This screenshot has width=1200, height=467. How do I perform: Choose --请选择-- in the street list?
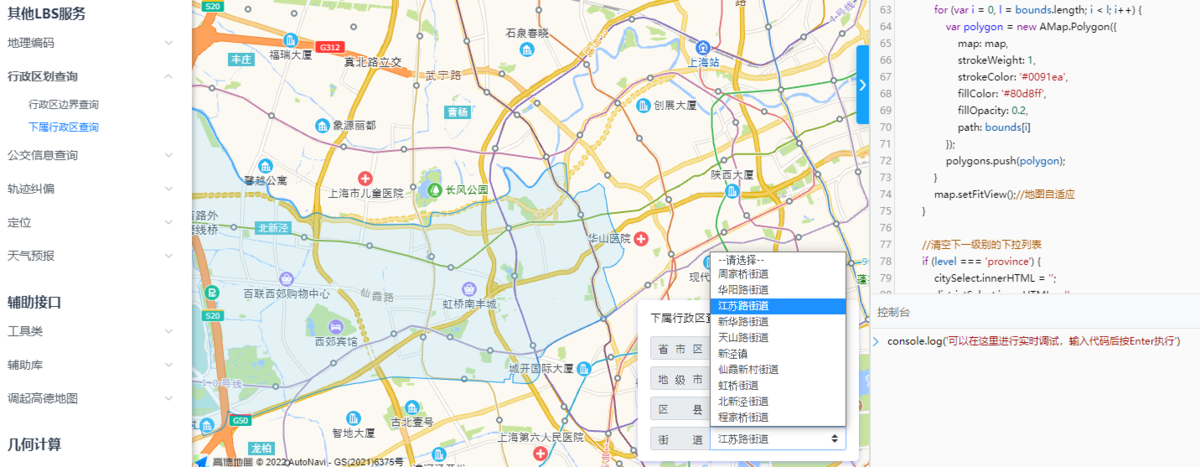coord(779,259)
